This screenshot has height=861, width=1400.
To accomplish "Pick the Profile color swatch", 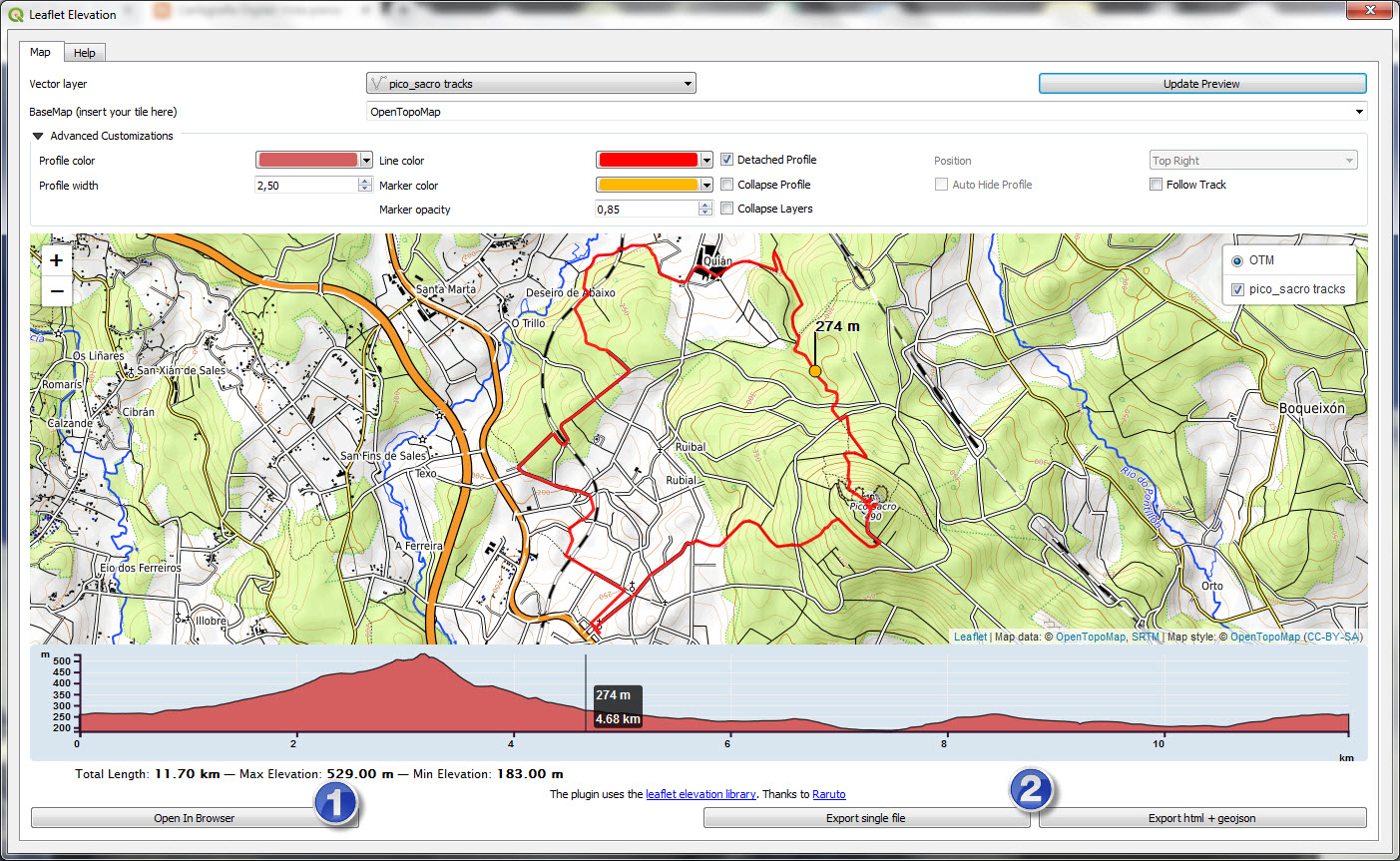I will 307,161.
